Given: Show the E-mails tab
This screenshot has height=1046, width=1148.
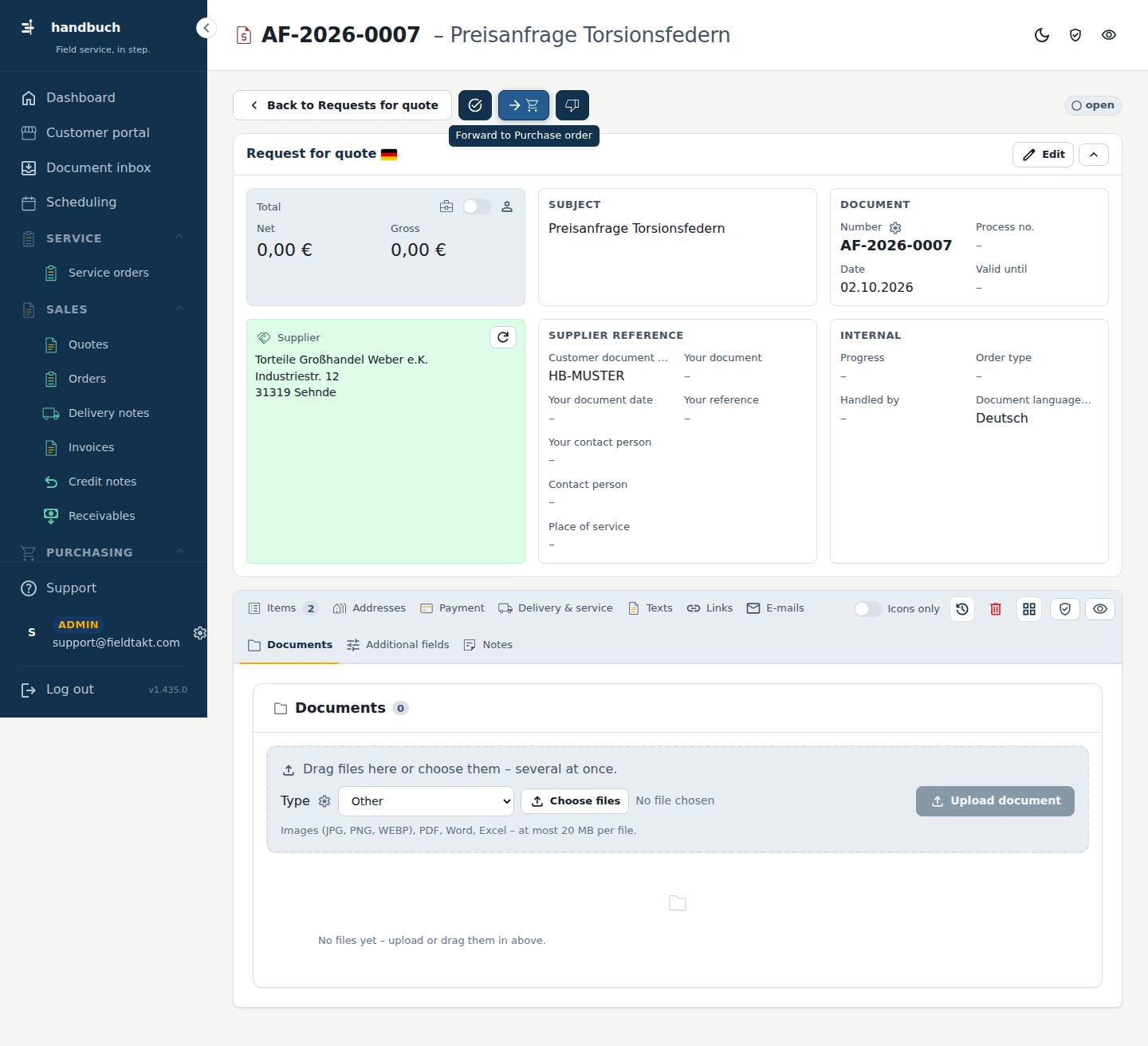Looking at the screenshot, I should 776,608.
